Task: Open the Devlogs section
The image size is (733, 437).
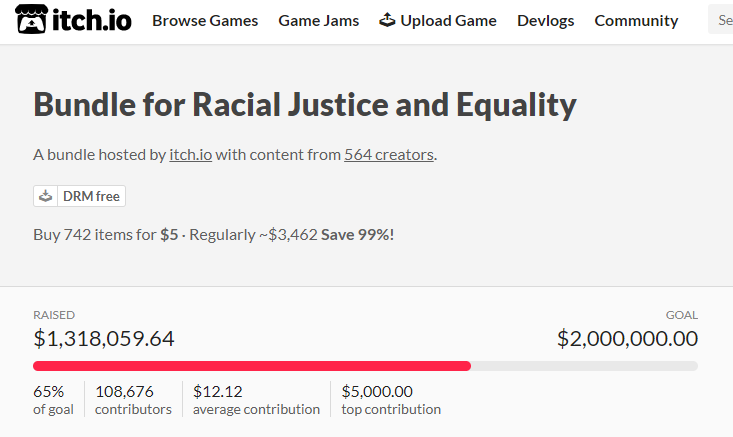Action: [x=546, y=21]
